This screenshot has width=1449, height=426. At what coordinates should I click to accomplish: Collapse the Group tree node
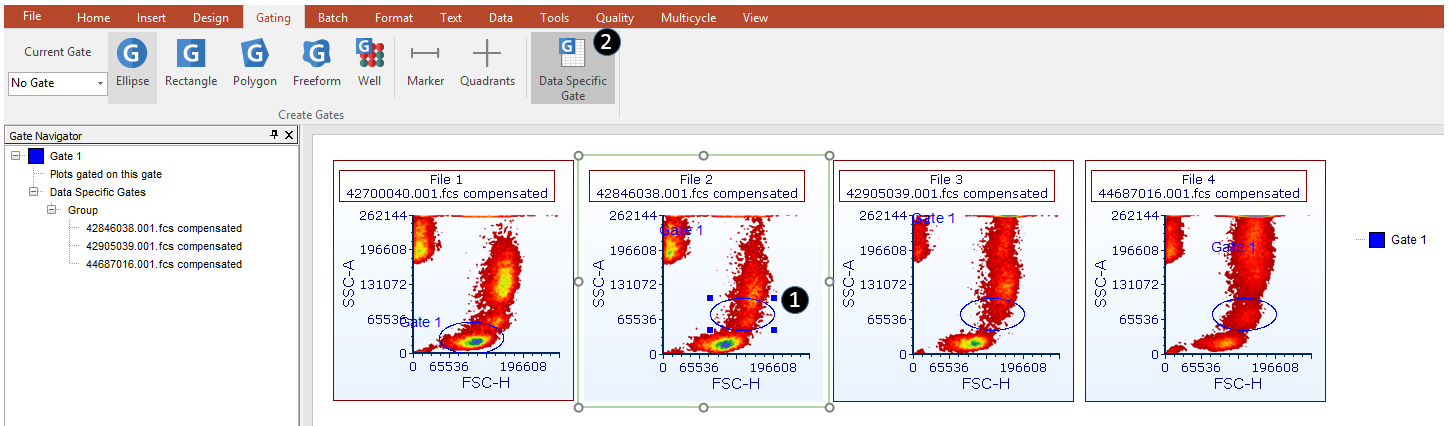coord(52,210)
